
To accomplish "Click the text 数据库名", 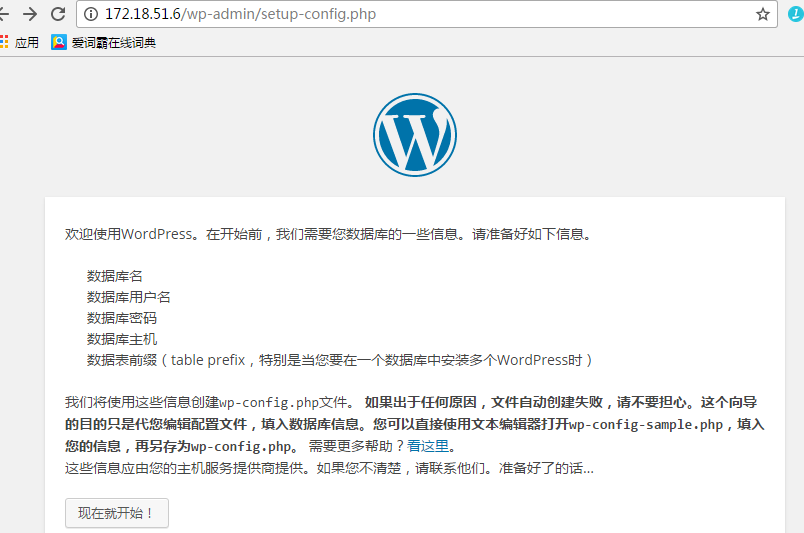I will point(114,276).
